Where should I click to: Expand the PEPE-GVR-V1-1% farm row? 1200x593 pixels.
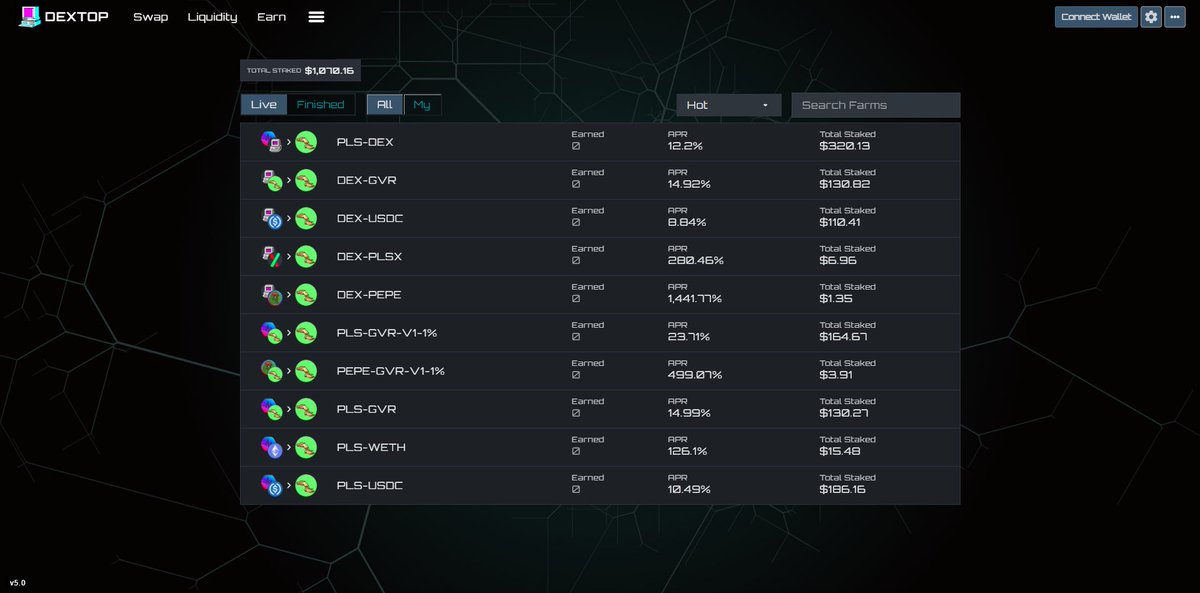[x=600, y=371]
